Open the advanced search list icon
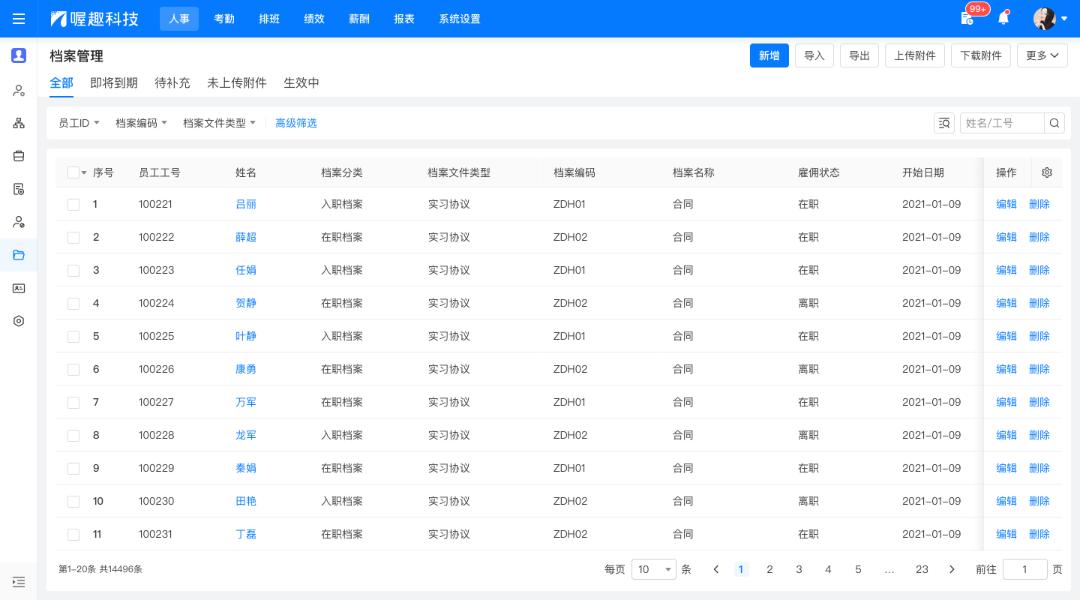 coord(944,123)
